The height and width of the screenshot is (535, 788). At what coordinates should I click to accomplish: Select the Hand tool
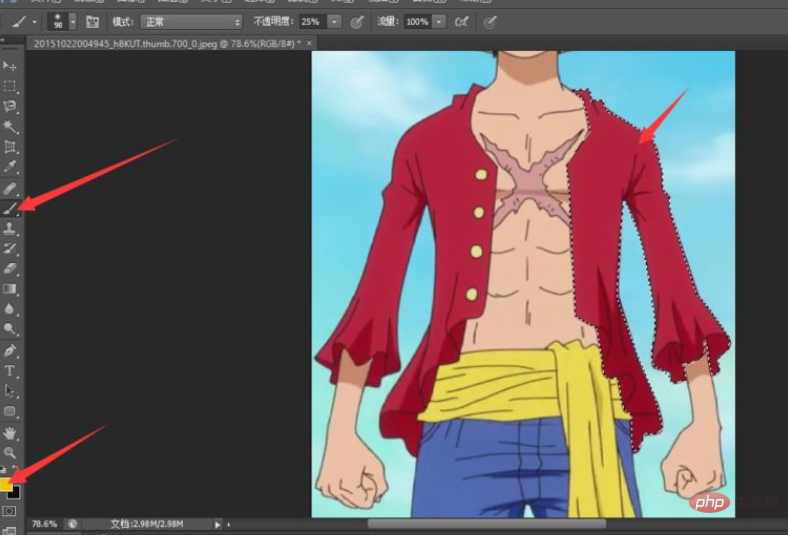[9, 433]
